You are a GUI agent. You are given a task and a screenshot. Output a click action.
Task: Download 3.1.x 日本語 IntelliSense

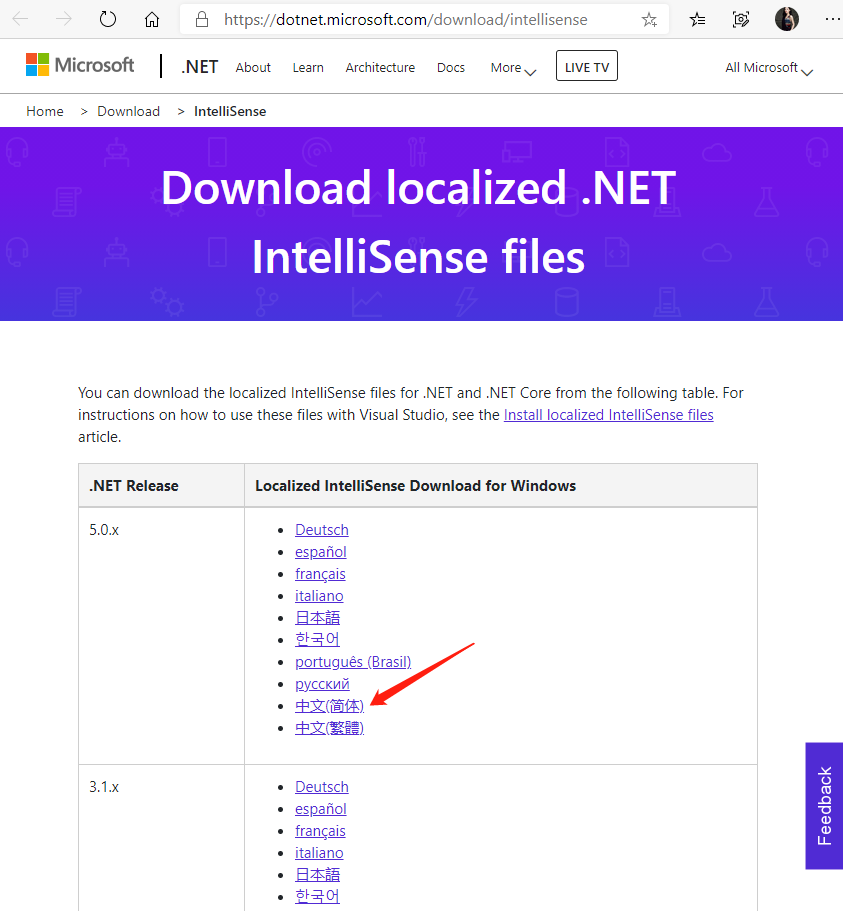coord(317,874)
